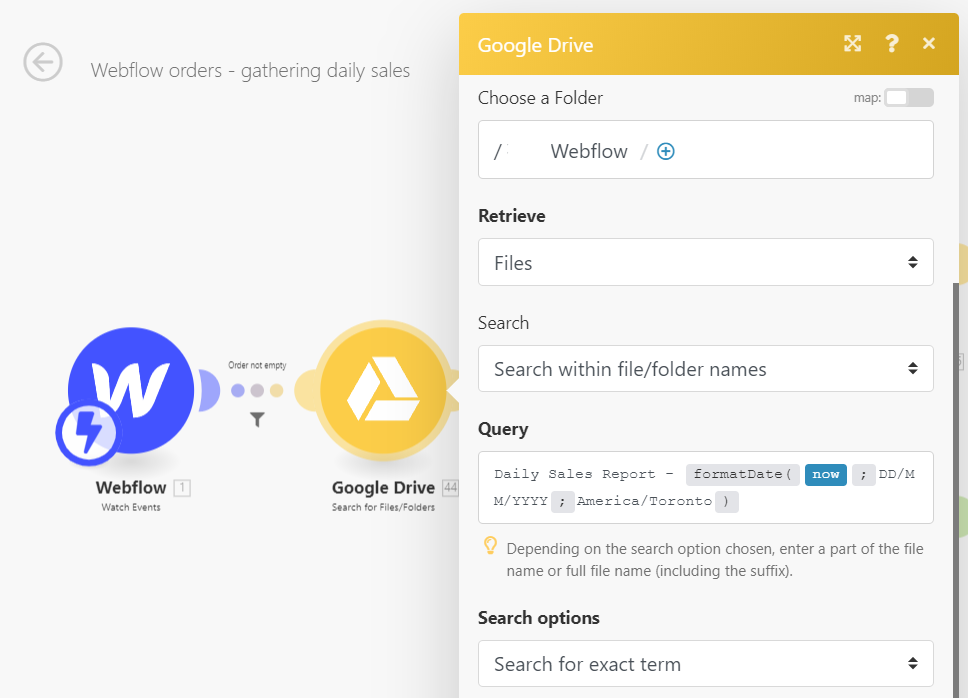Open the Webflow Watch Events module
The height and width of the screenshot is (698, 968).
tap(131, 391)
